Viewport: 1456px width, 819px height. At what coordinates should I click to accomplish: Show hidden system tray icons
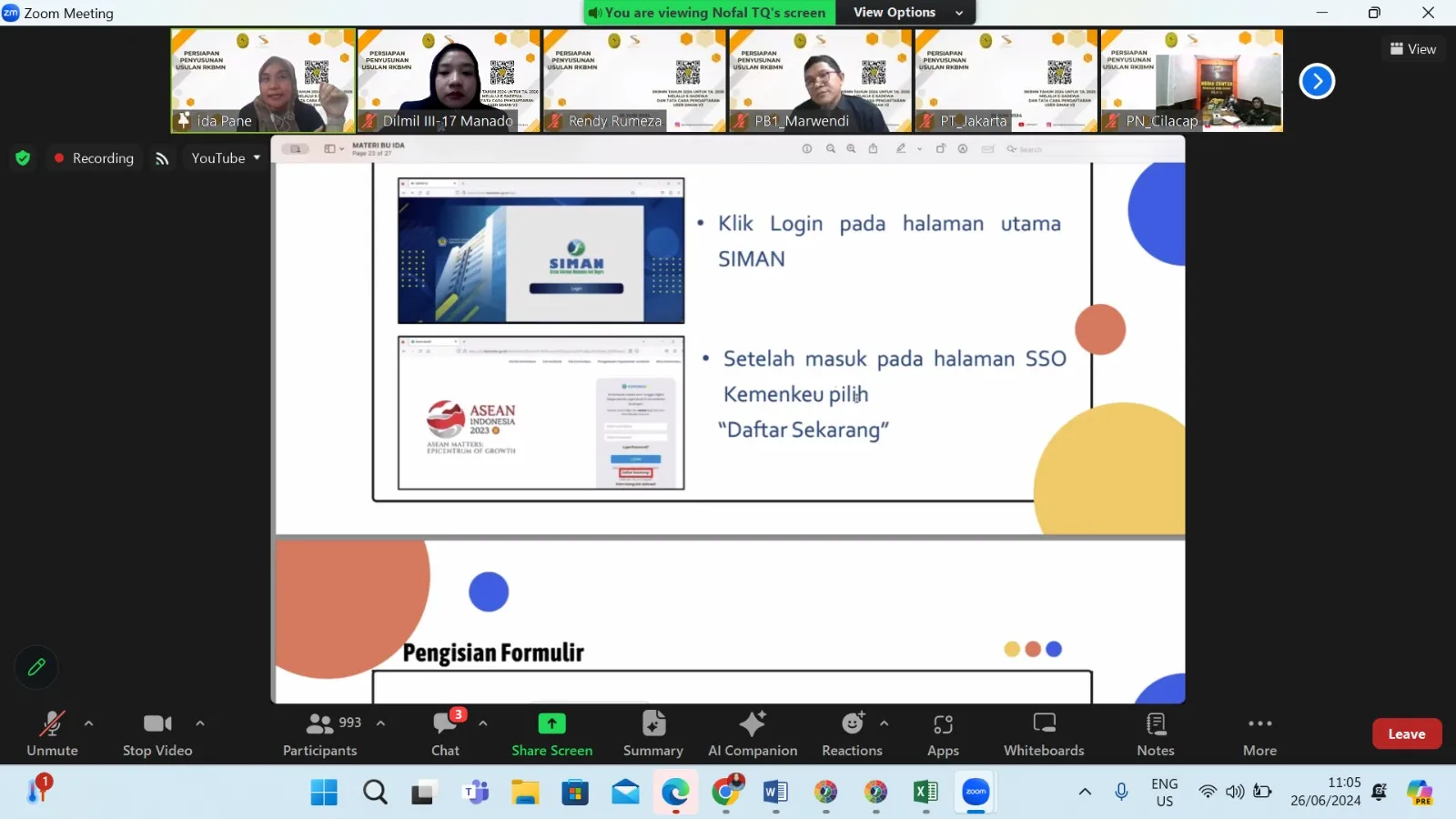click(x=1085, y=792)
